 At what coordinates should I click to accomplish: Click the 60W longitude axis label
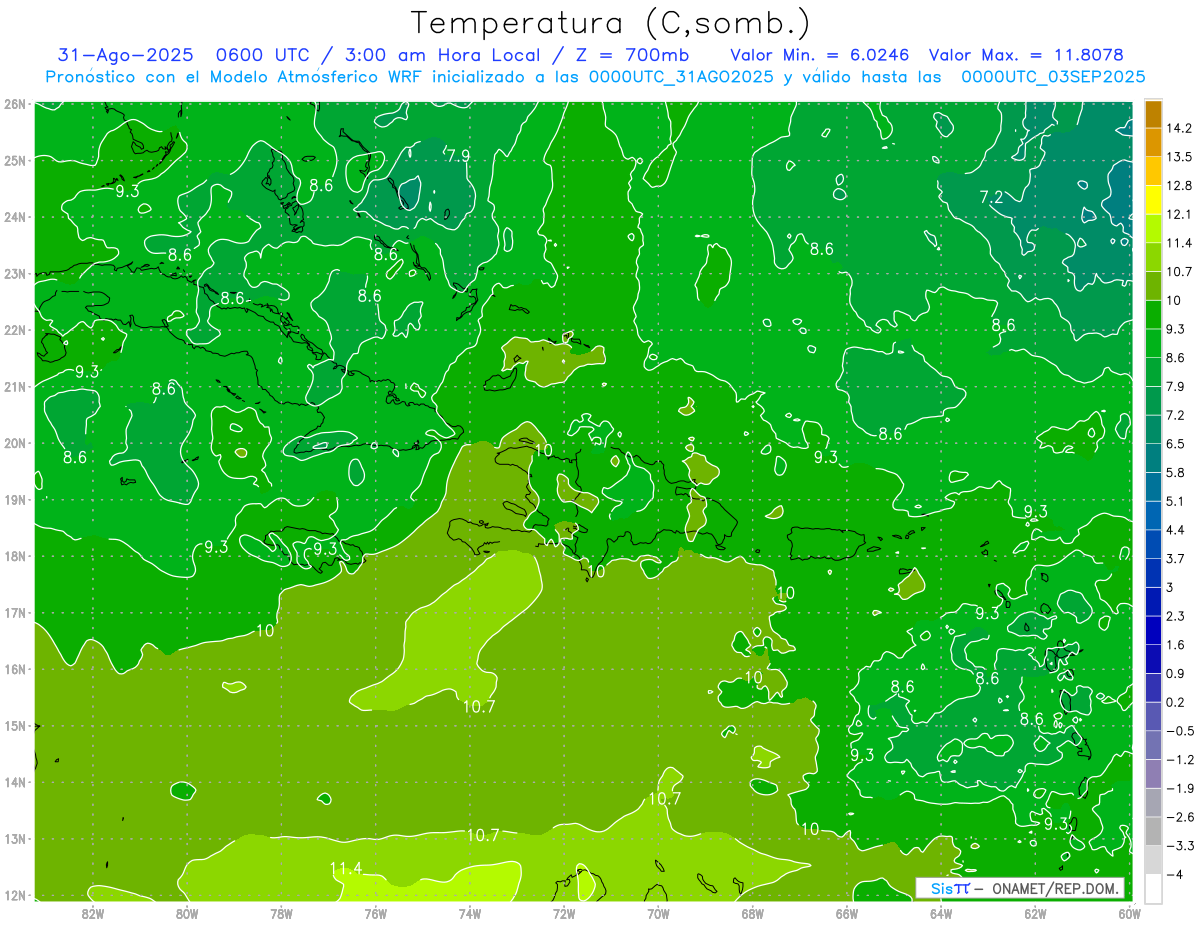1130,914
